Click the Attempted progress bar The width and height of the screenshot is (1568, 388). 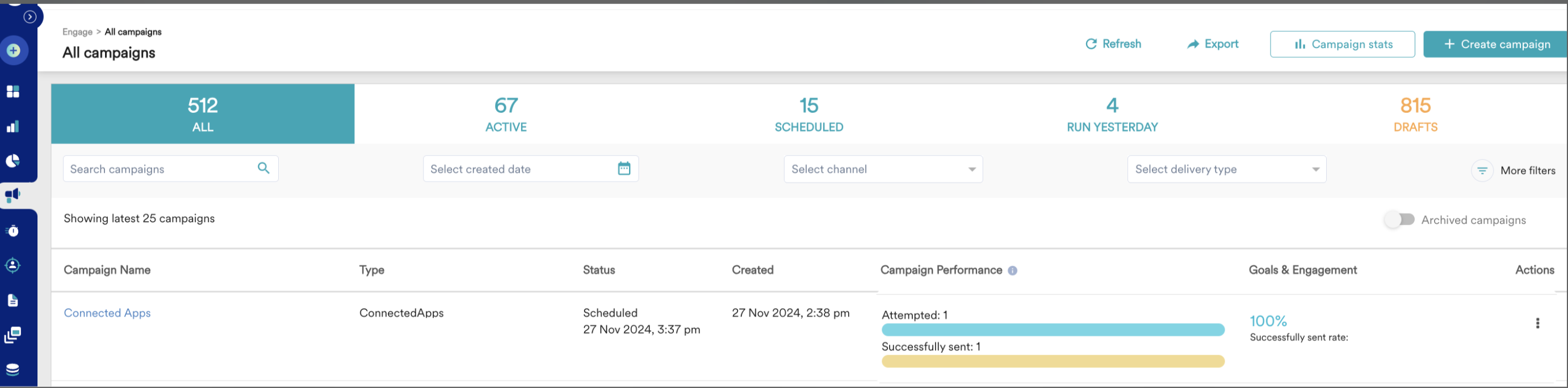coord(1053,330)
